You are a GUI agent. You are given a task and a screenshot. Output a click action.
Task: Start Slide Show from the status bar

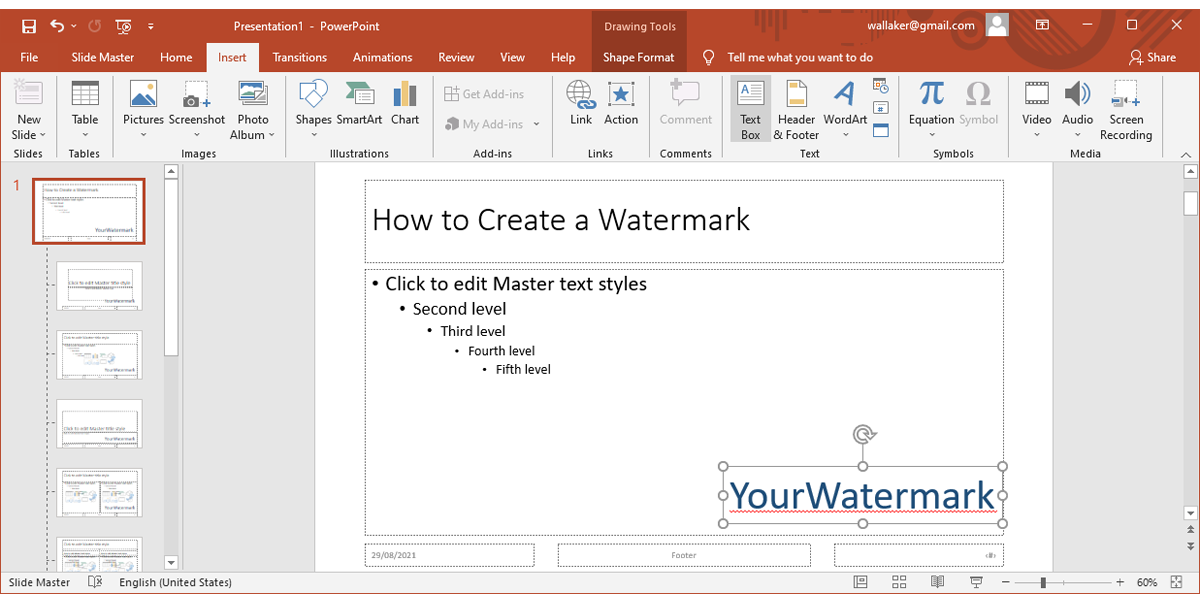coord(975,581)
